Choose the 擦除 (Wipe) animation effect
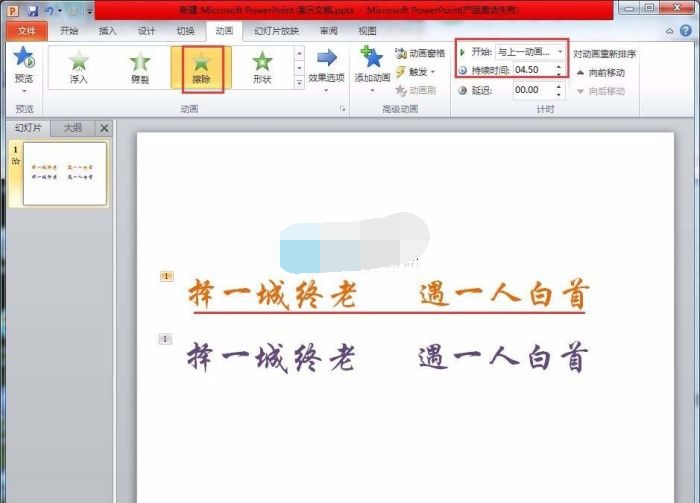Viewport: 700px width, 503px height. pyautogui.click(x=203, y=68)
